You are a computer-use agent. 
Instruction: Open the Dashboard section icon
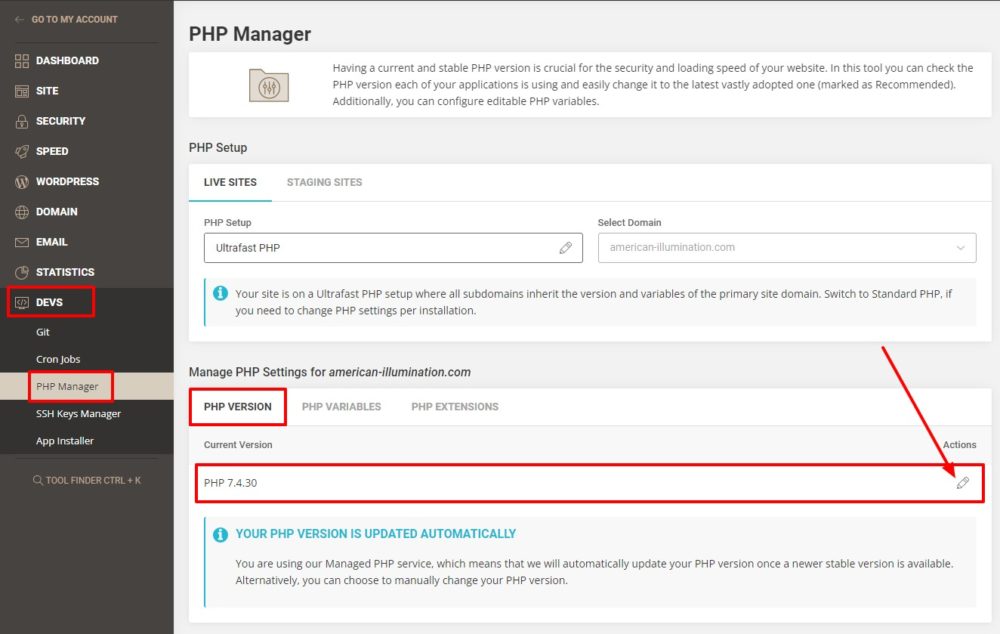pyautogui.click(x=20, y=60)
